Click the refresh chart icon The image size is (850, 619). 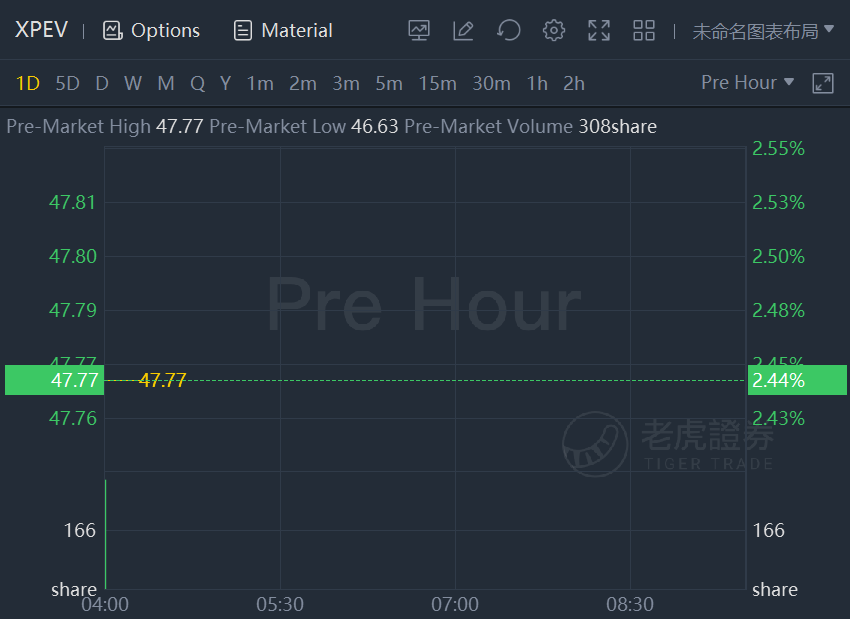point(508,30)
